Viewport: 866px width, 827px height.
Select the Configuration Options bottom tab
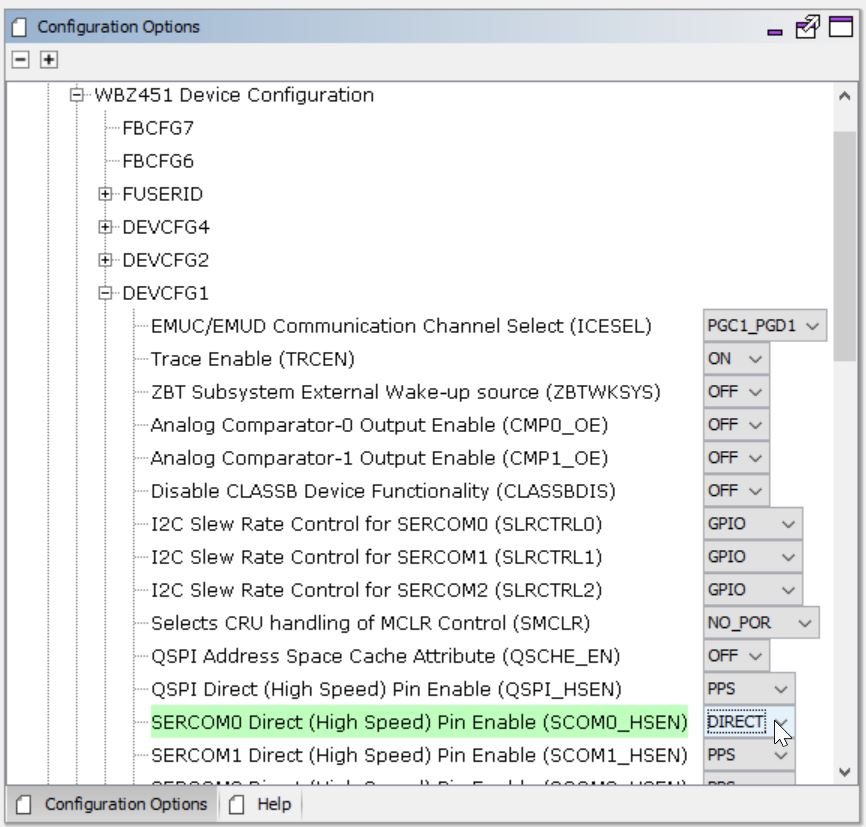click(113, 804)
